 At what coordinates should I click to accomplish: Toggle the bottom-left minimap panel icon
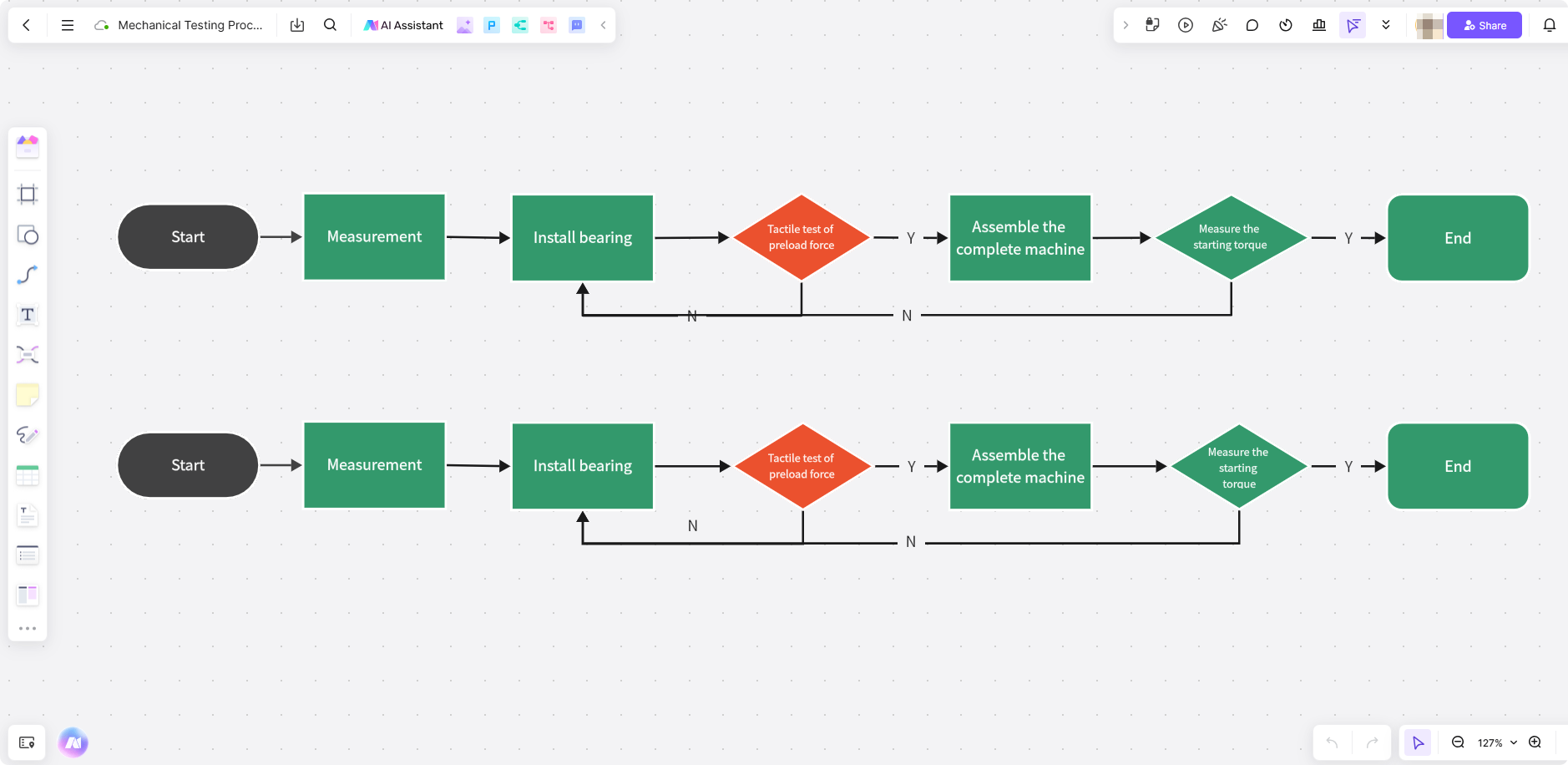27,742
